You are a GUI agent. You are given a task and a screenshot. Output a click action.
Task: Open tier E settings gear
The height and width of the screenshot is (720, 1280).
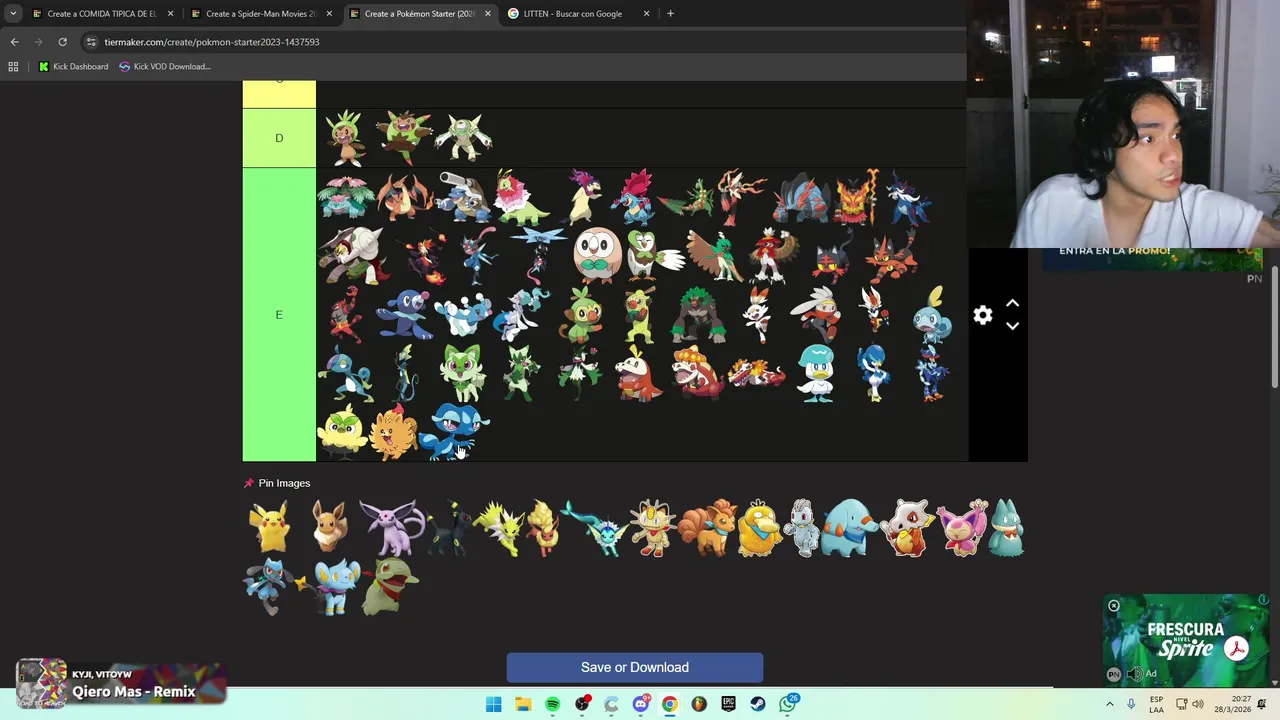983,315
